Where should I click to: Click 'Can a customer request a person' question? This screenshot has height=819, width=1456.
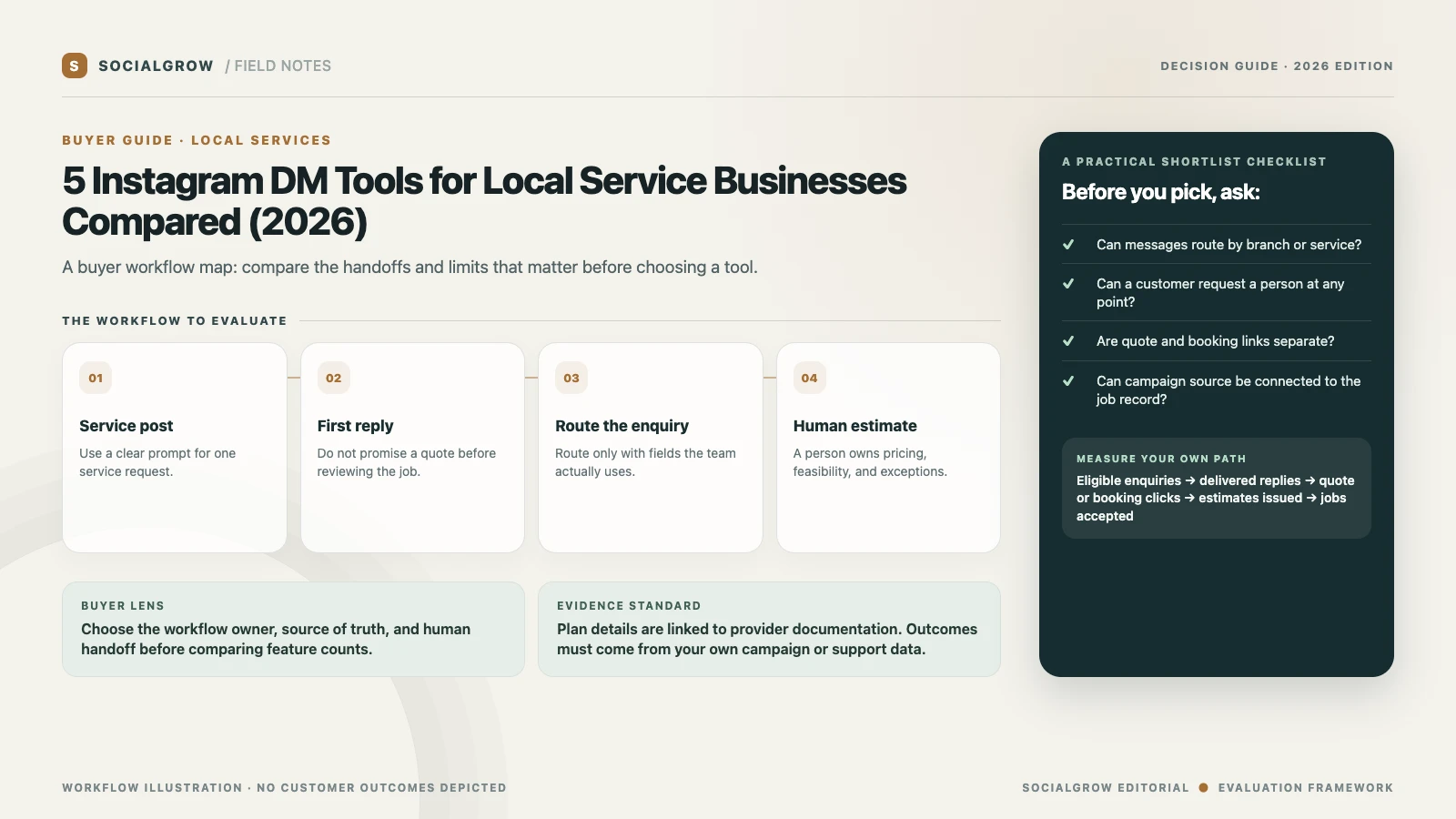[1220, 293]
